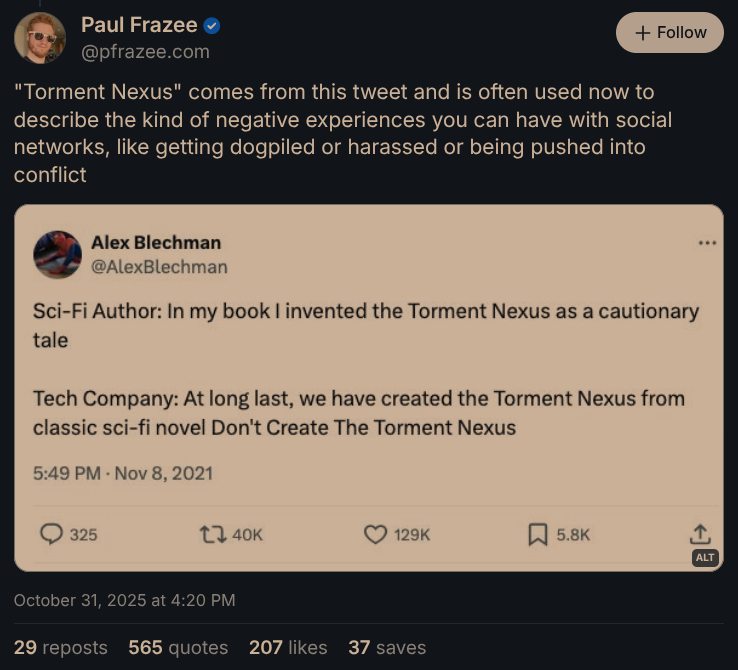This screenshot has height=670, width=738.
Task: Open the @pfrazee.com handle link
Action: [145, 51]
